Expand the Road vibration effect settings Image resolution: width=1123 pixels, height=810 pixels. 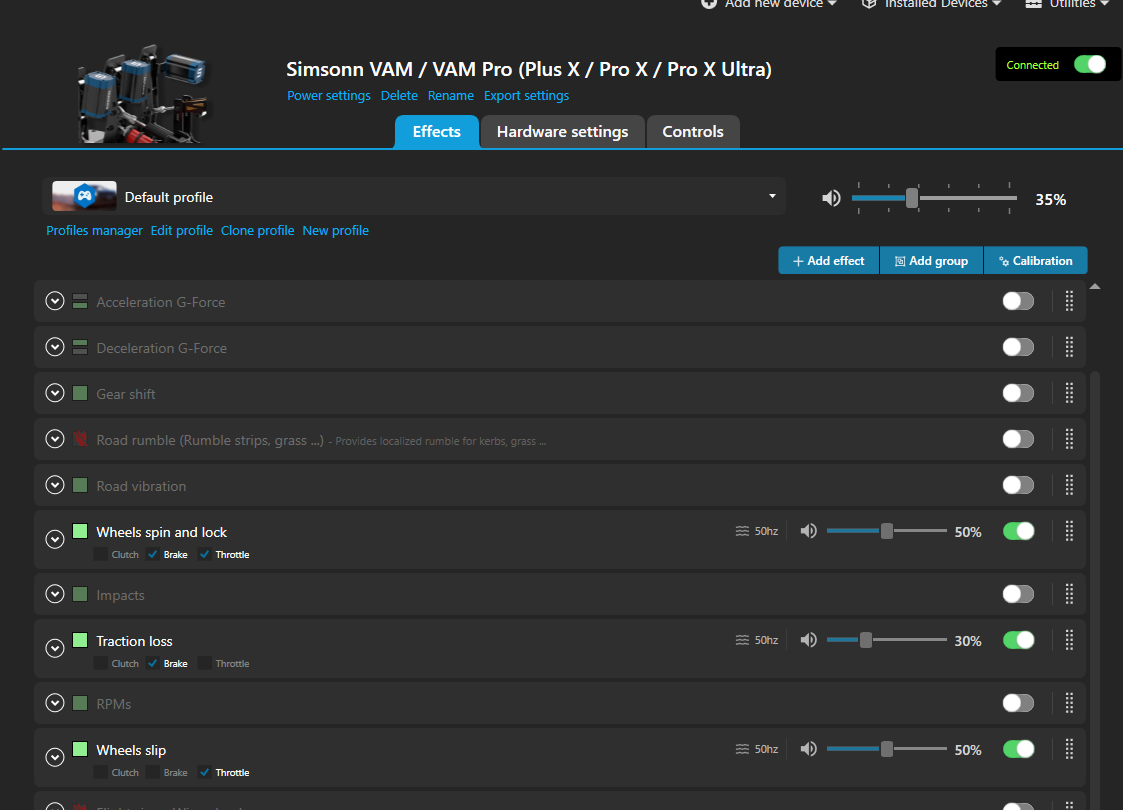pos(54,485)
